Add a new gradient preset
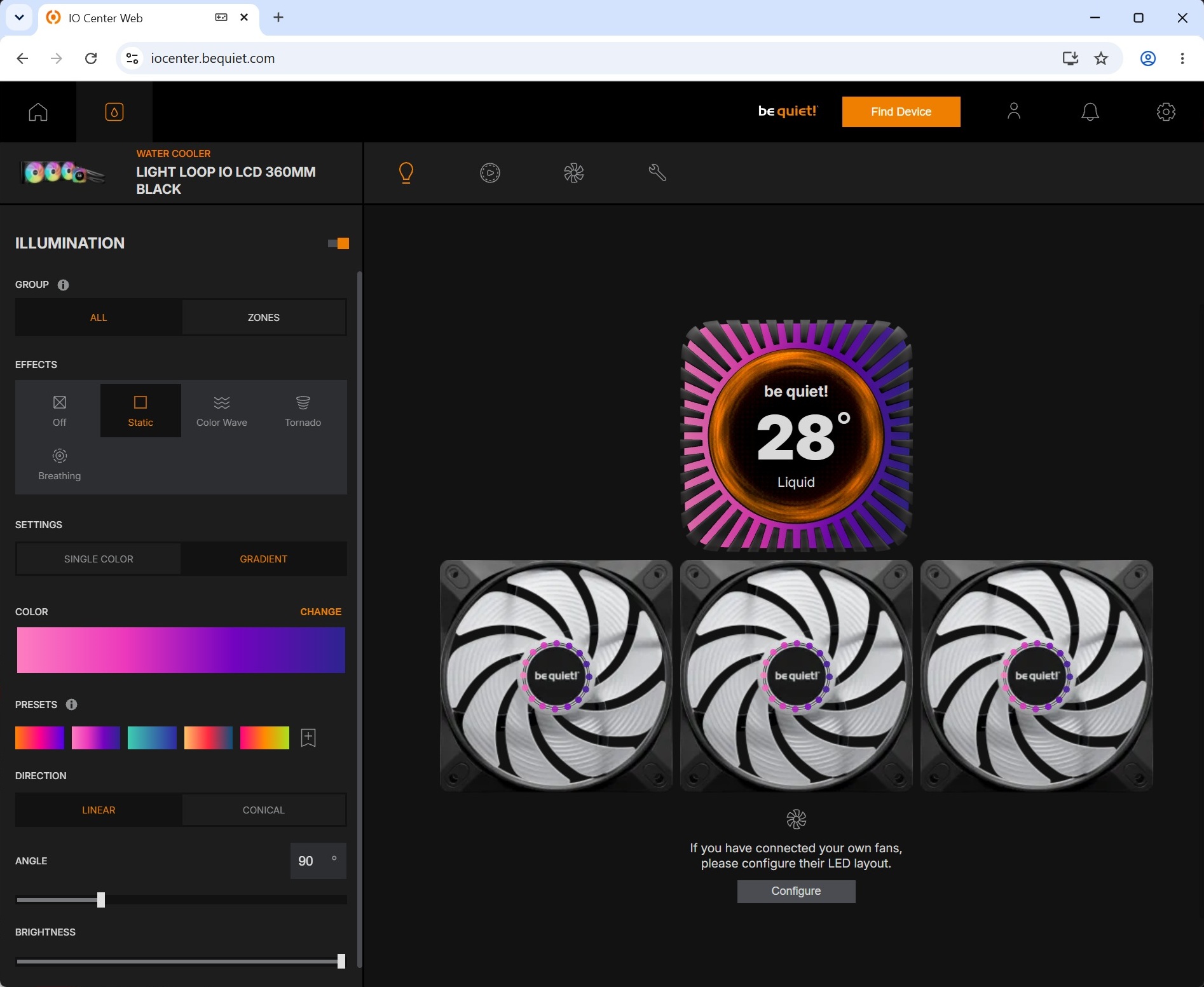The image size is (1204, 987). (308, 738)
